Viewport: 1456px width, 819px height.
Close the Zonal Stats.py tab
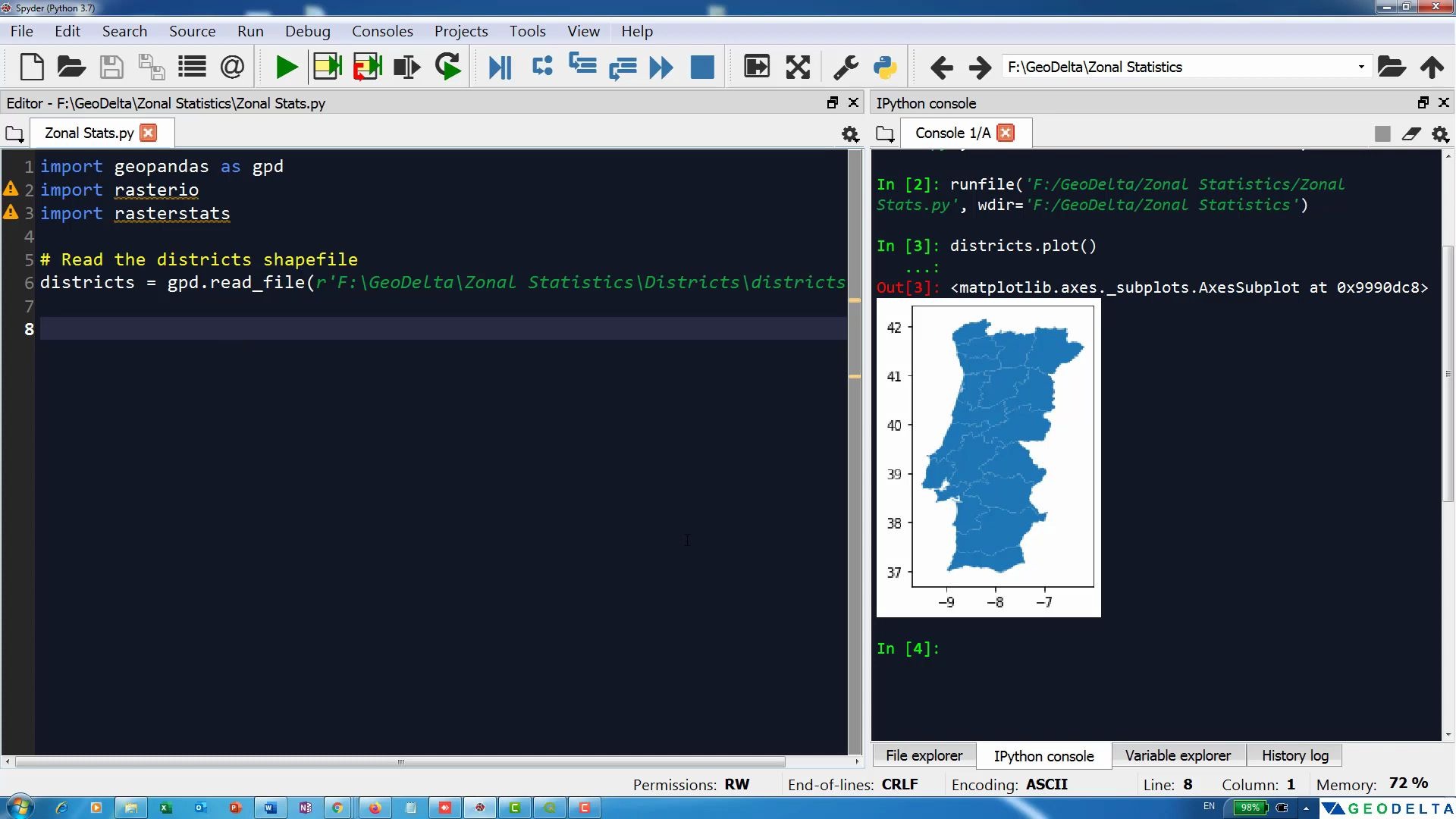point(149,133)
